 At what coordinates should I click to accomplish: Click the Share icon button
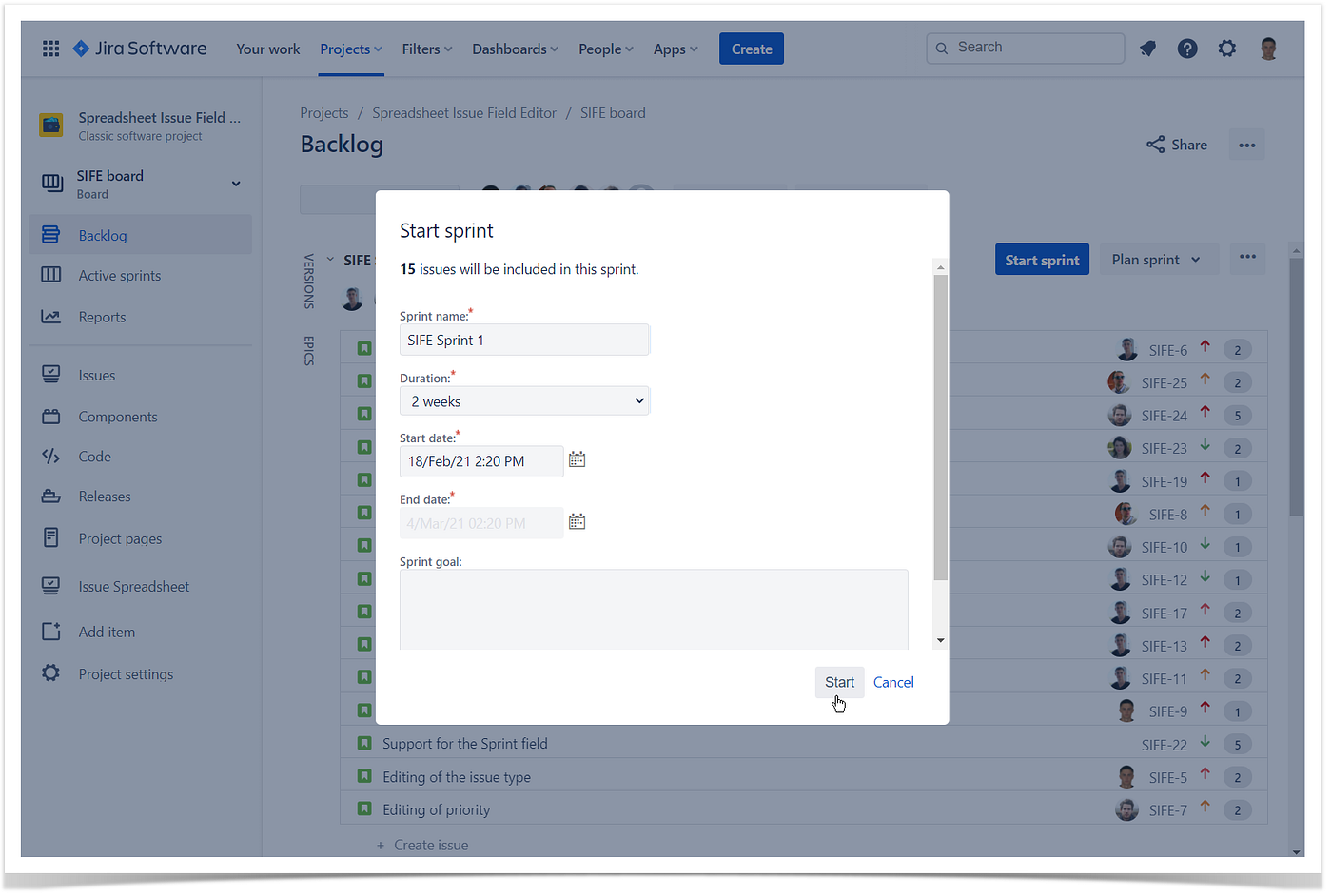1177,145
